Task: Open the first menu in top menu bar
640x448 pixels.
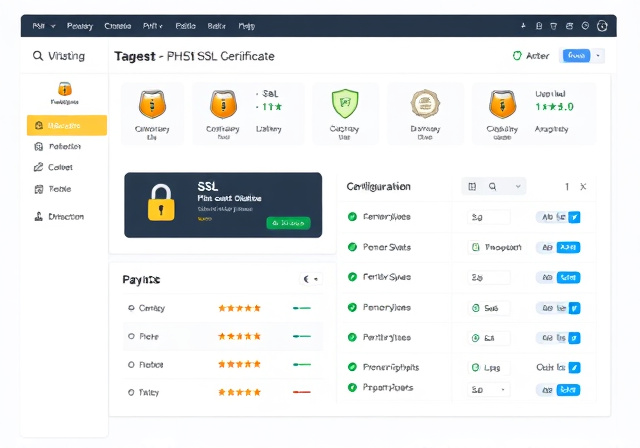Action: coord(39,26)
